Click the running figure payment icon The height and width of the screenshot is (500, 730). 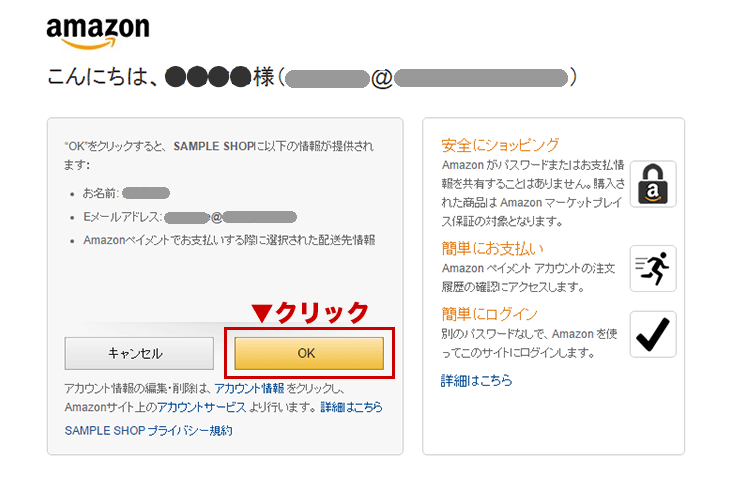653,269
